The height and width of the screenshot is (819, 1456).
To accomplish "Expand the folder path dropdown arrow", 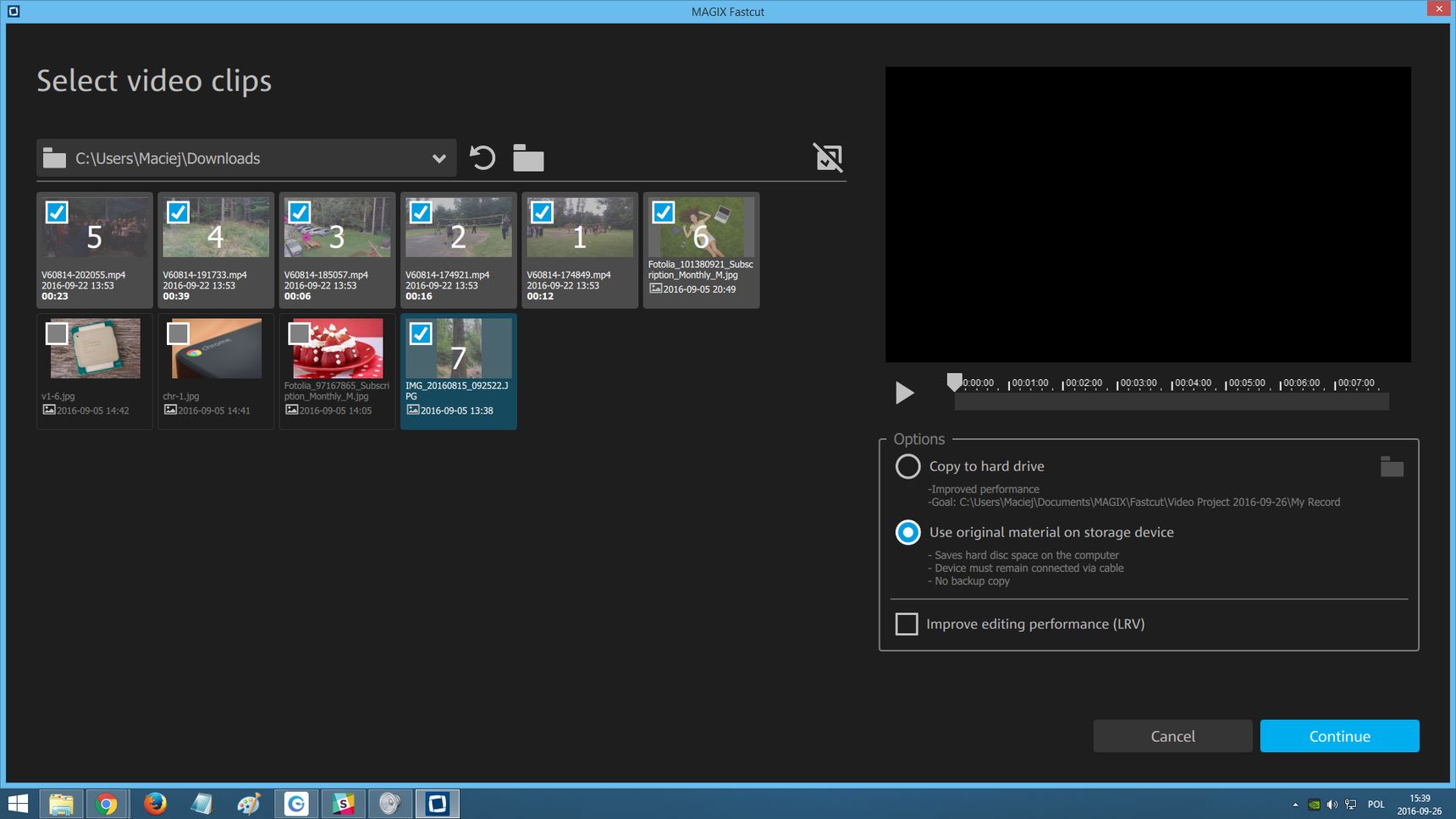I will click(438, 158).
